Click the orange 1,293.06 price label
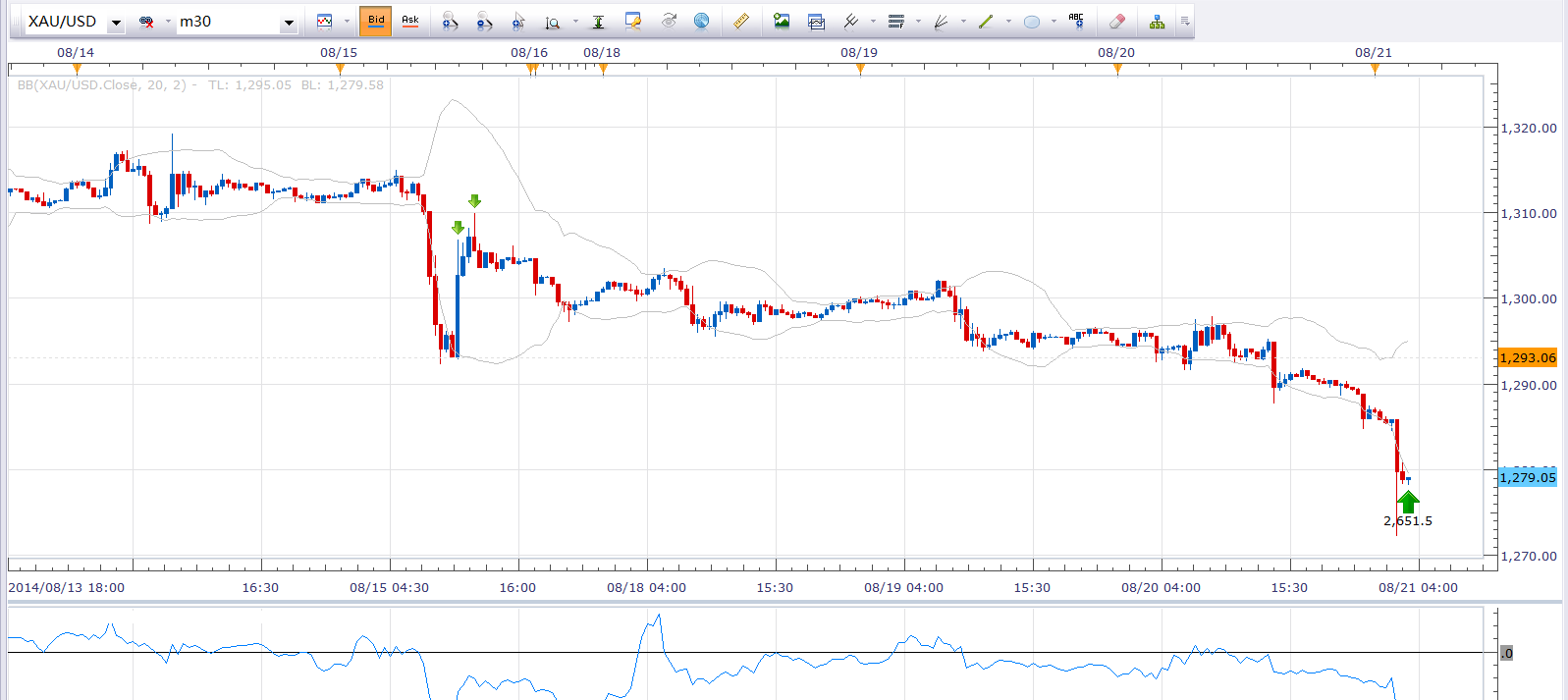1568x700 pixels. (1527, 357)
